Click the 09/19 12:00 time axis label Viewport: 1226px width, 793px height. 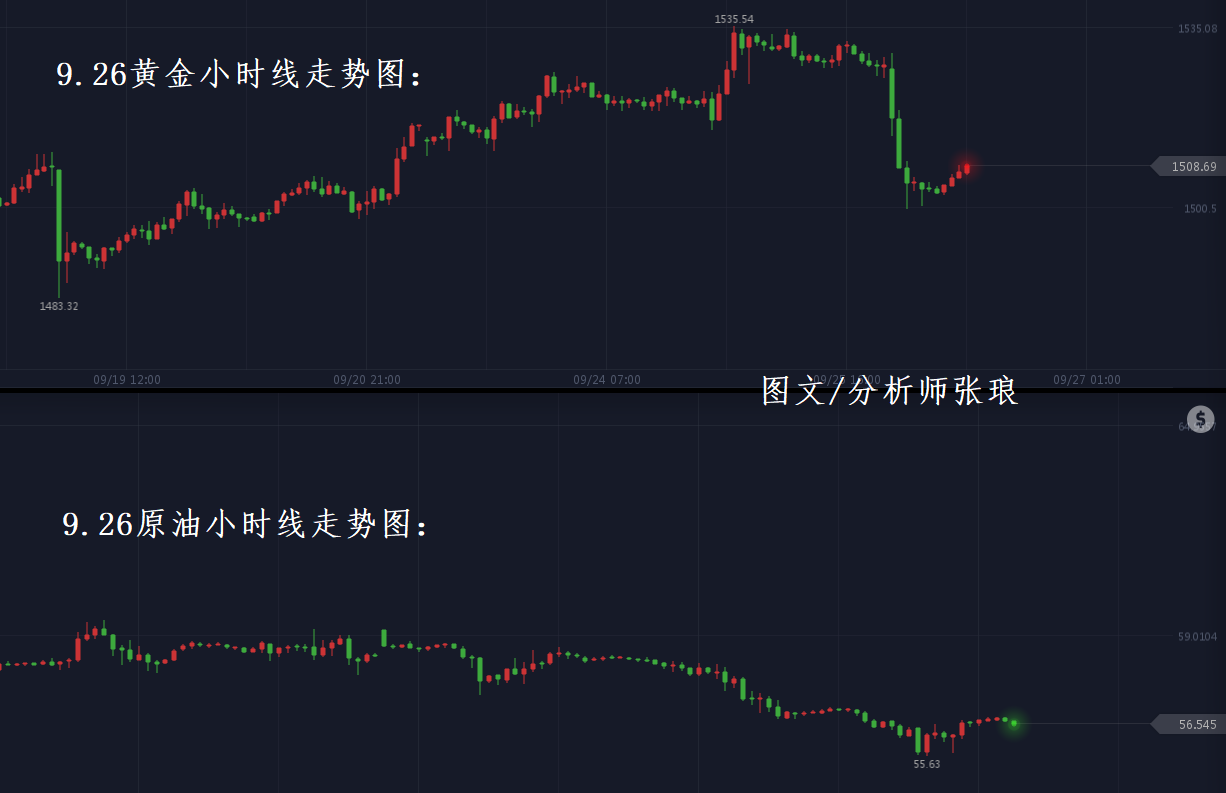click(x=127, y=380)
